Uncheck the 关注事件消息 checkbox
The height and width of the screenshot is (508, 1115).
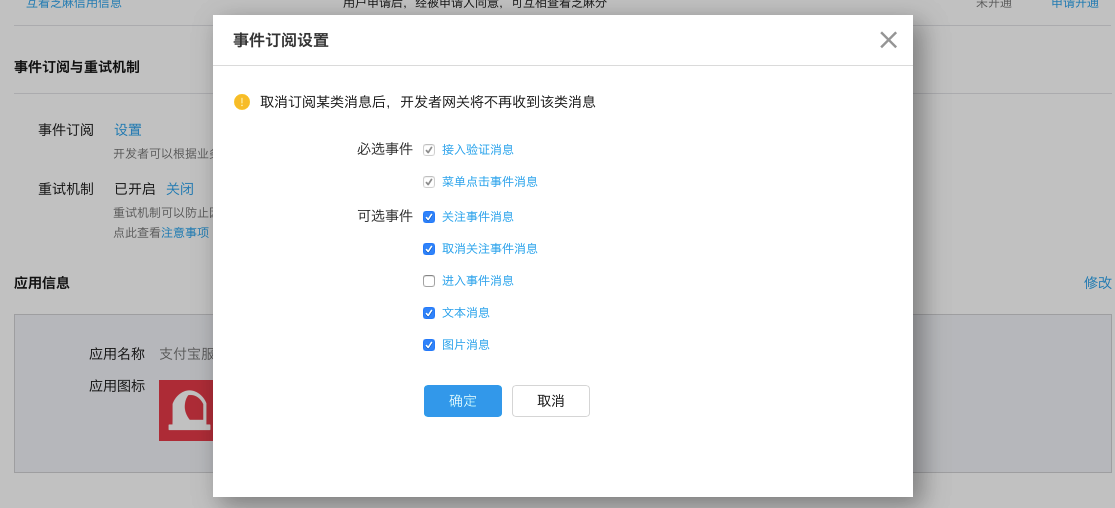(429, 217)
